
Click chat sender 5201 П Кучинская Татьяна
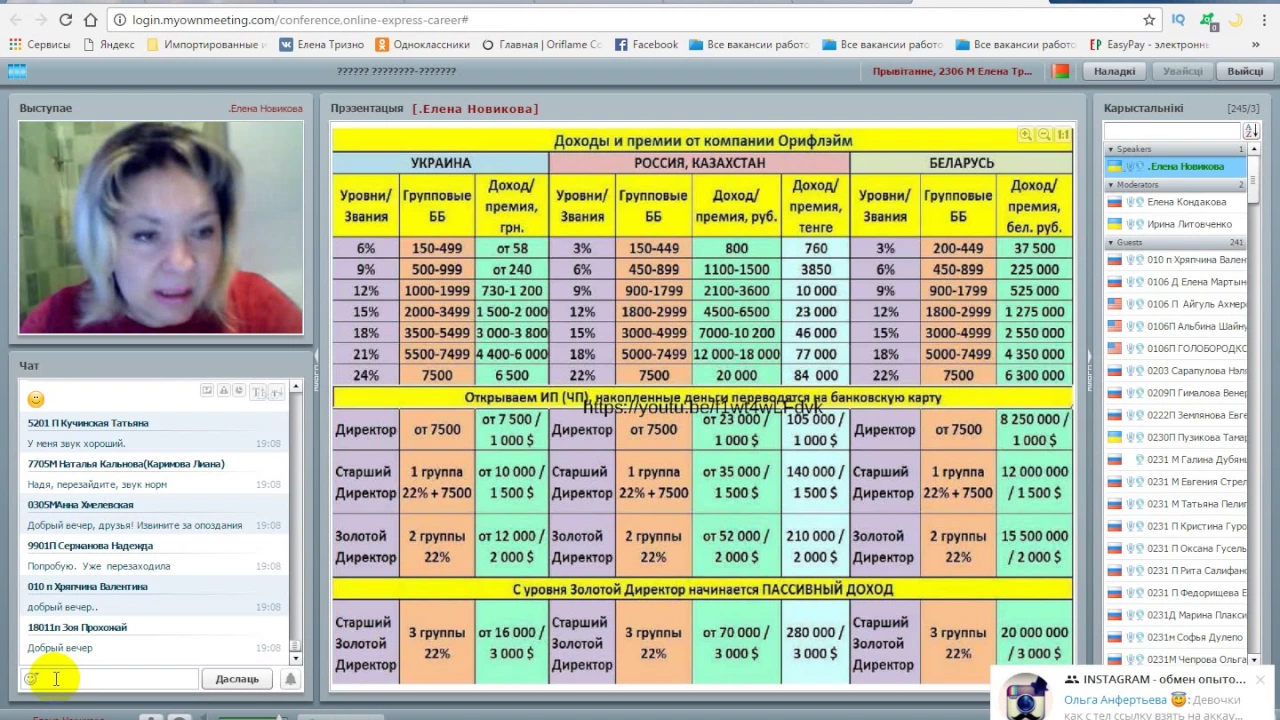tap(88, 423)
